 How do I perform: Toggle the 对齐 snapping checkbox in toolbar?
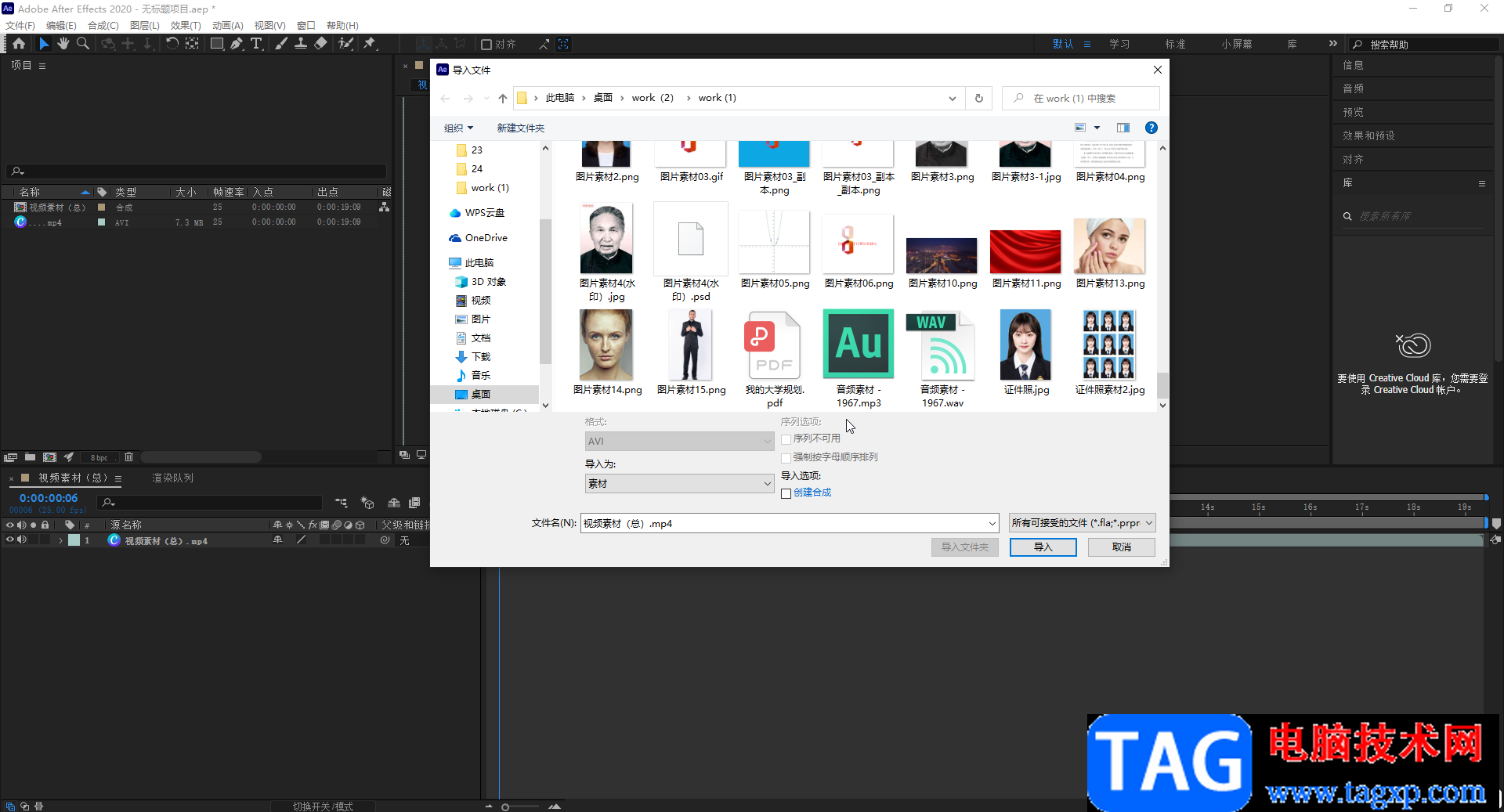click(x=486, y=45)
